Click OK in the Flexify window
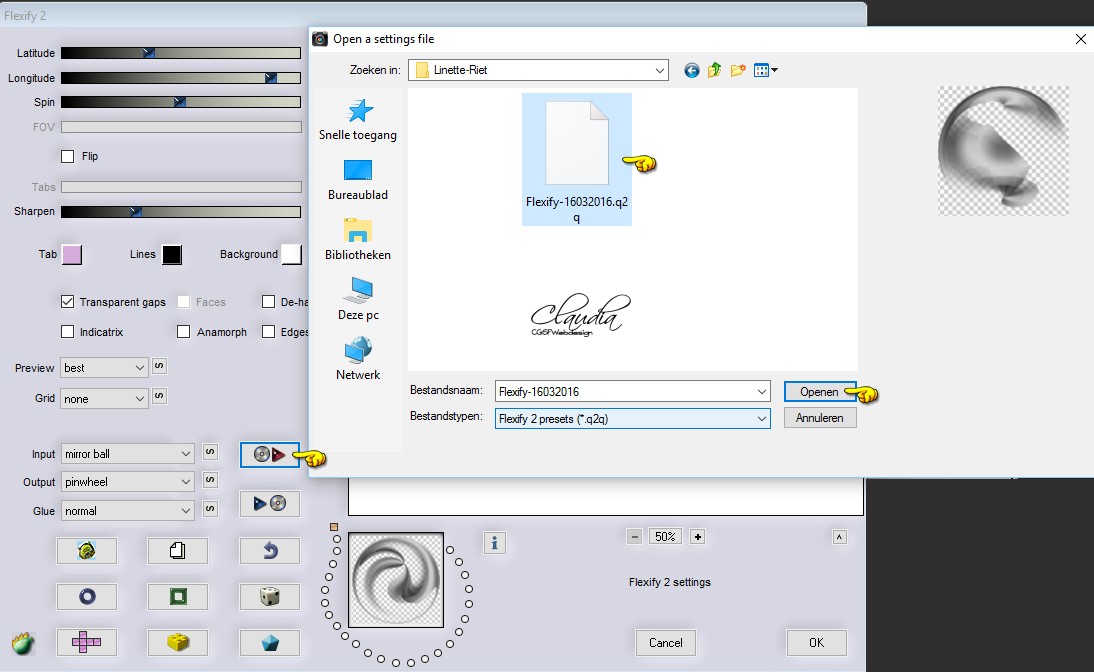This screenshot has width=1094, height=672. click(x=816, y=643)
